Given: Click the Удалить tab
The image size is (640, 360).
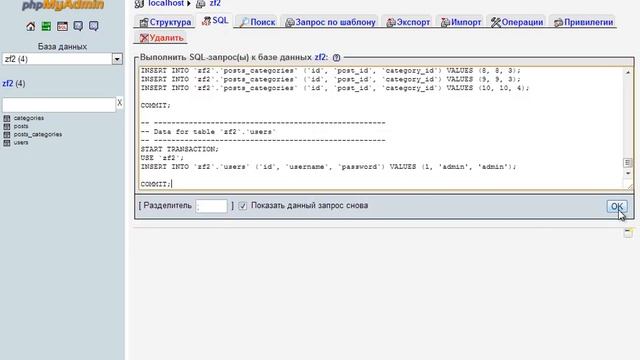Looking at the screenshot, I should 161,38.
